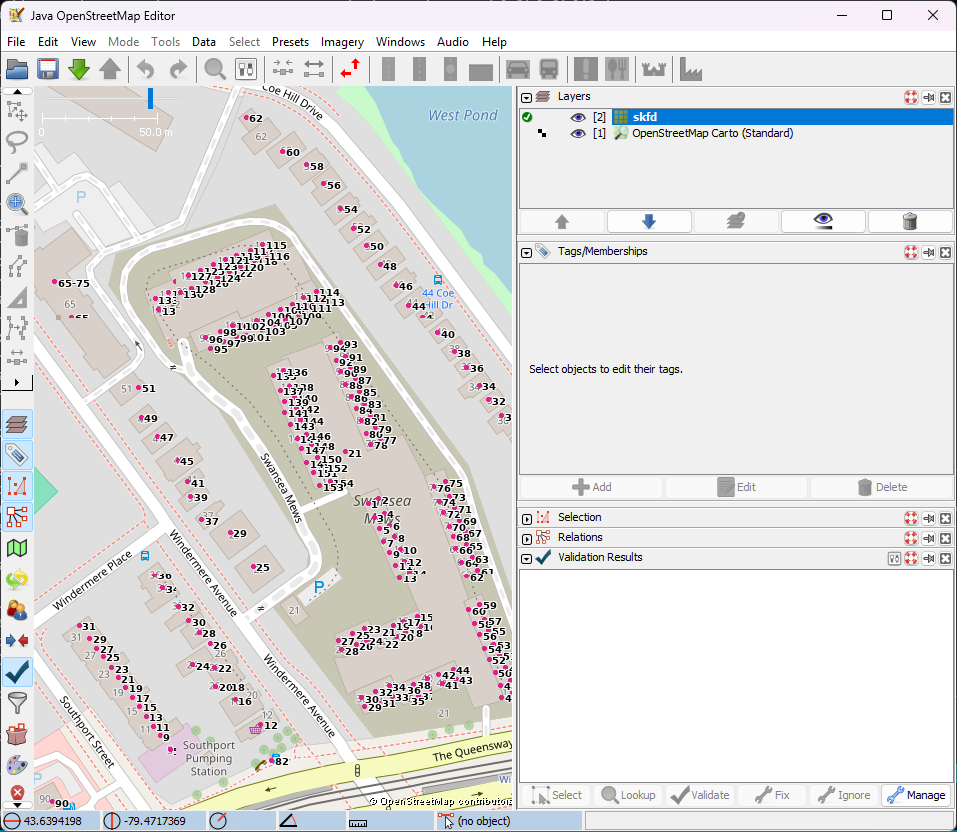Click the map zoom slider handle
This screenshot has width=957, height=832.
[150, 98]
